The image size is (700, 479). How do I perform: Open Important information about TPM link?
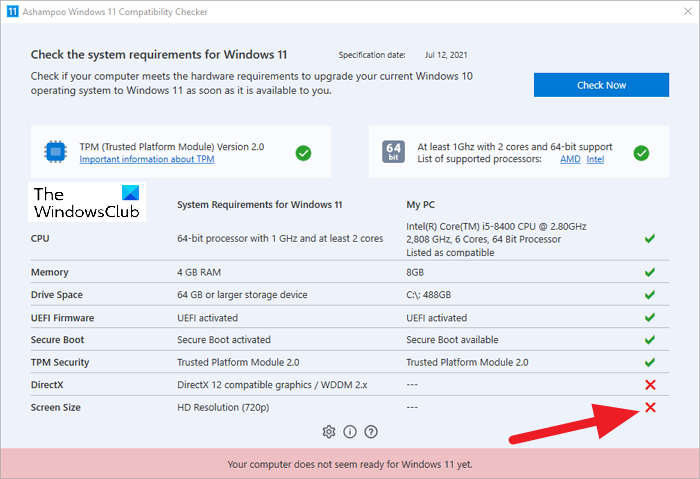147,159
